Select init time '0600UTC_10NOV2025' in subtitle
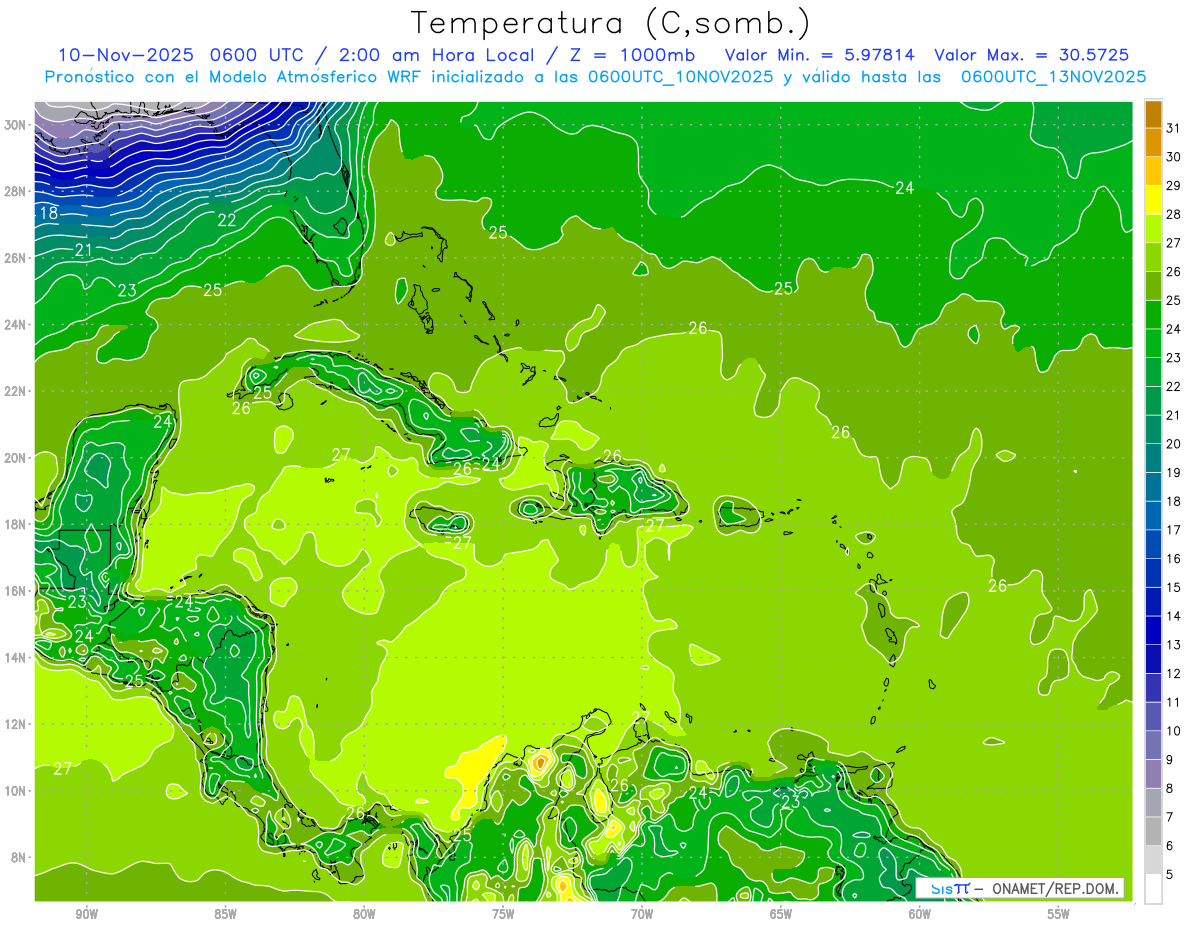This screenshot has width=1200, height=927. [680, 77]
